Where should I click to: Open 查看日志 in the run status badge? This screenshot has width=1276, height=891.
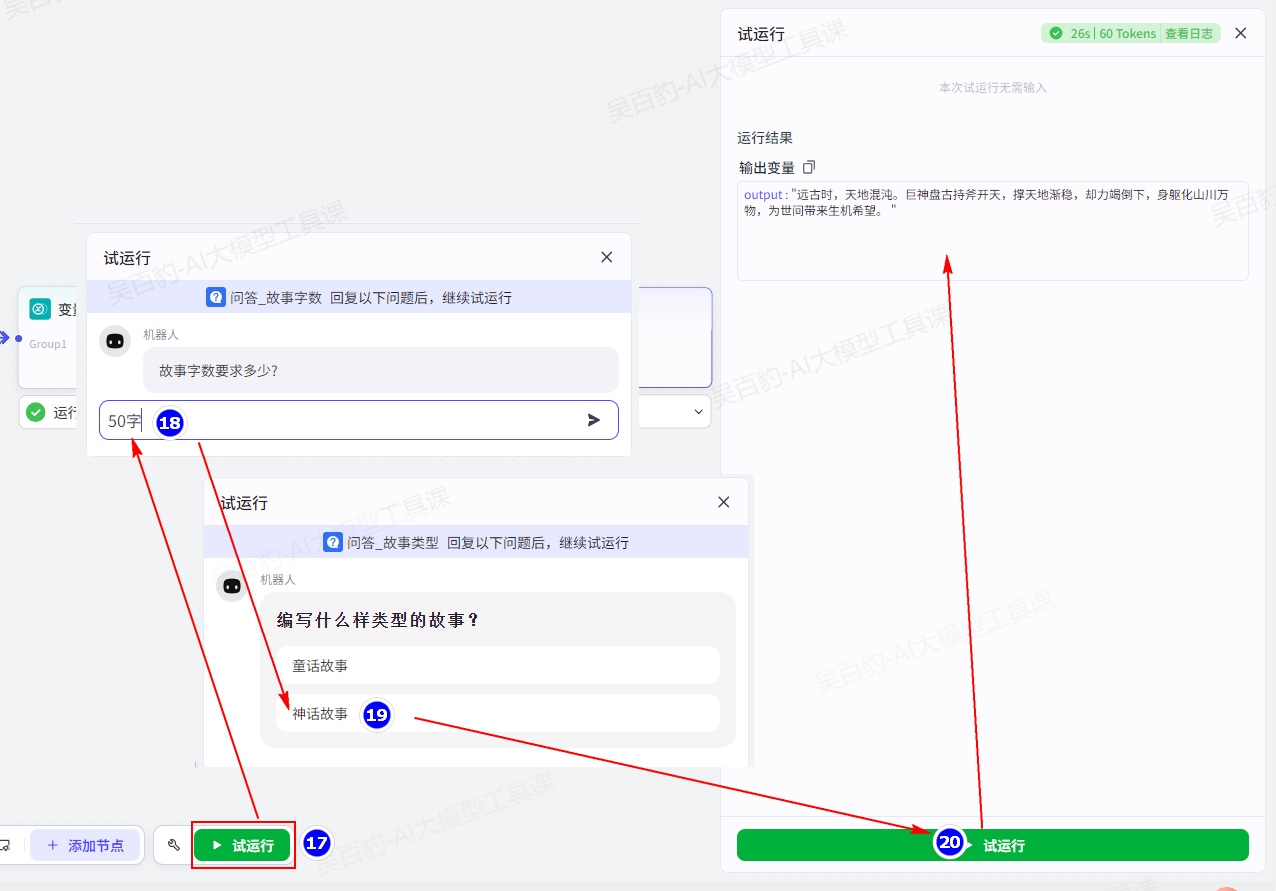point(1188,33)
